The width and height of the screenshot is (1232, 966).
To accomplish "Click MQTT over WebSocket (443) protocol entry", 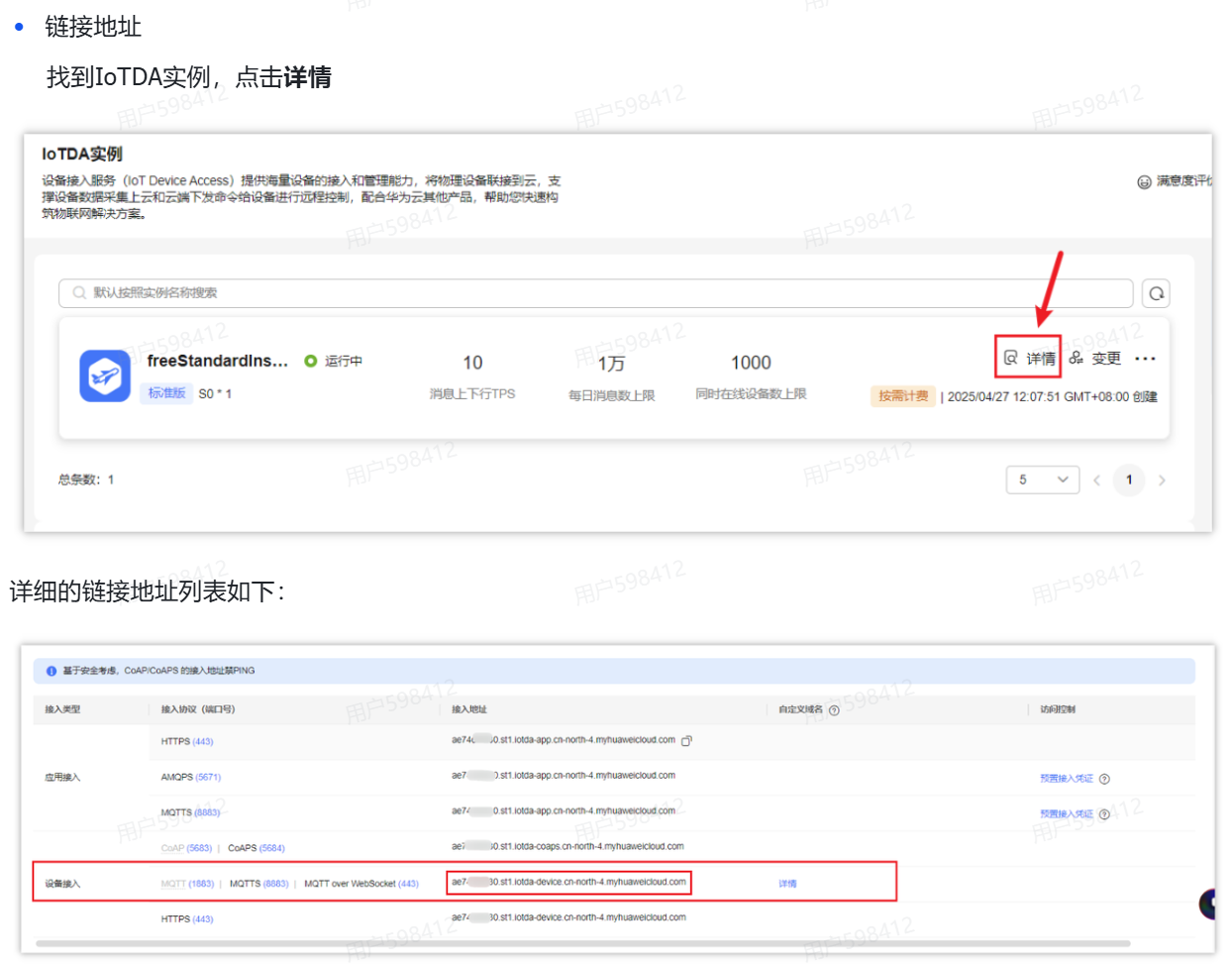I will pyautogui.click(x=361, y=884).
